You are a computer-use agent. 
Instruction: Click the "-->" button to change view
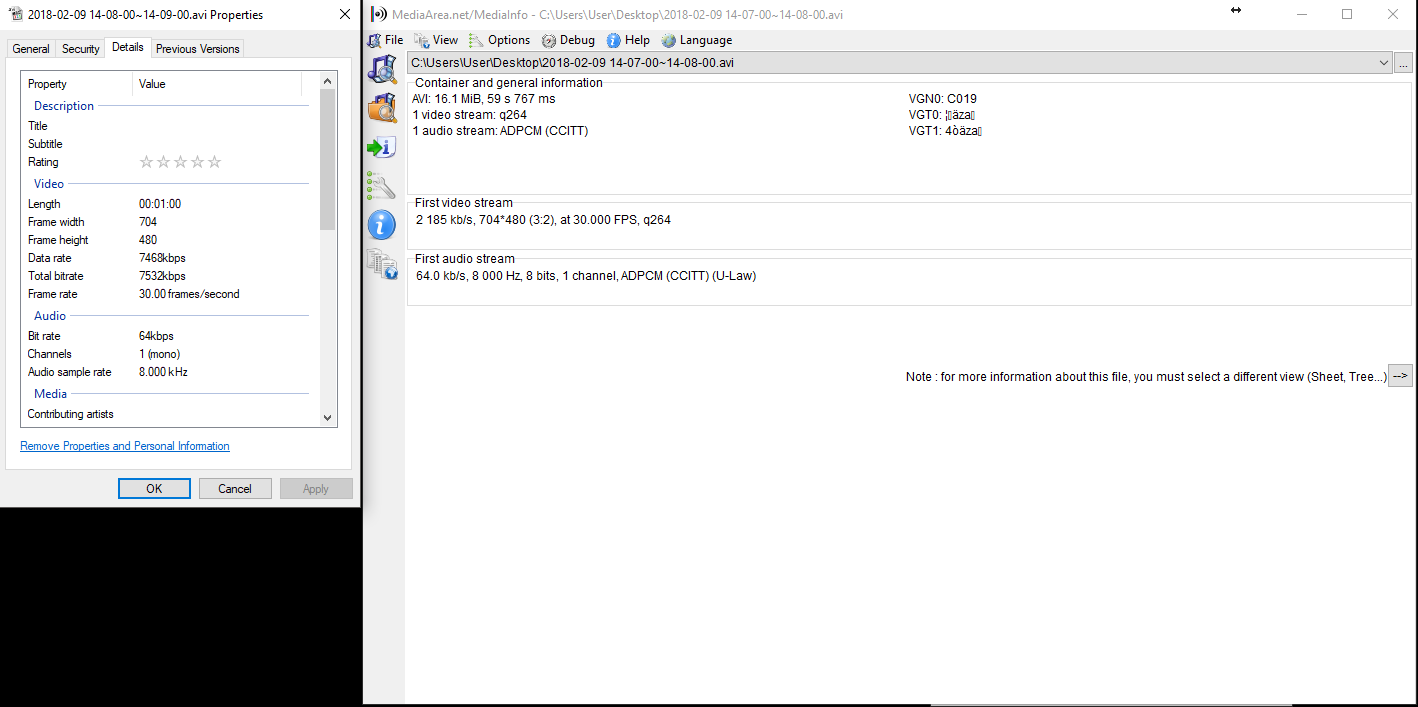(x=1400, y=376)
